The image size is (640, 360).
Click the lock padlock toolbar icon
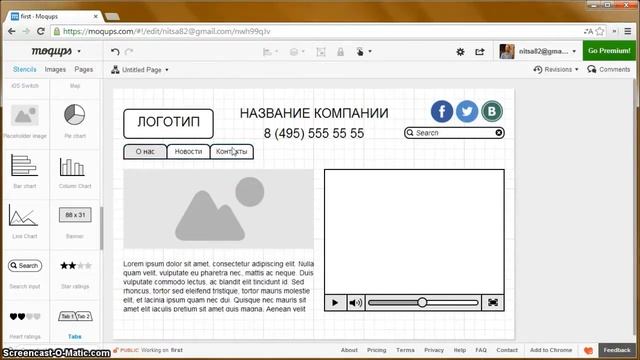point(340,52)
